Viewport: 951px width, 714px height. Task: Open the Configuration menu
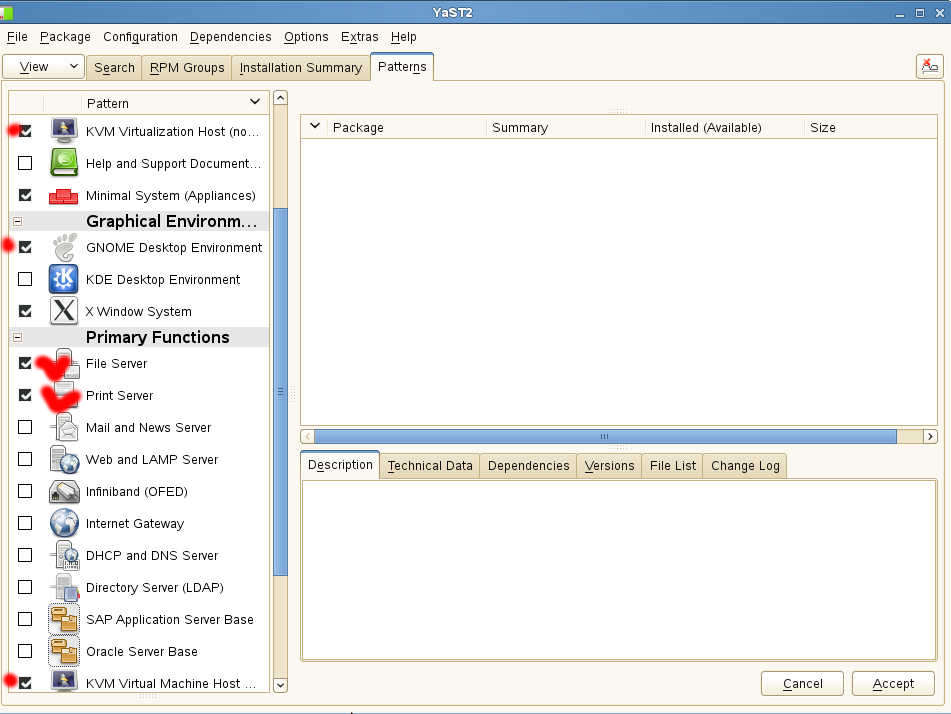pos(140,37)
